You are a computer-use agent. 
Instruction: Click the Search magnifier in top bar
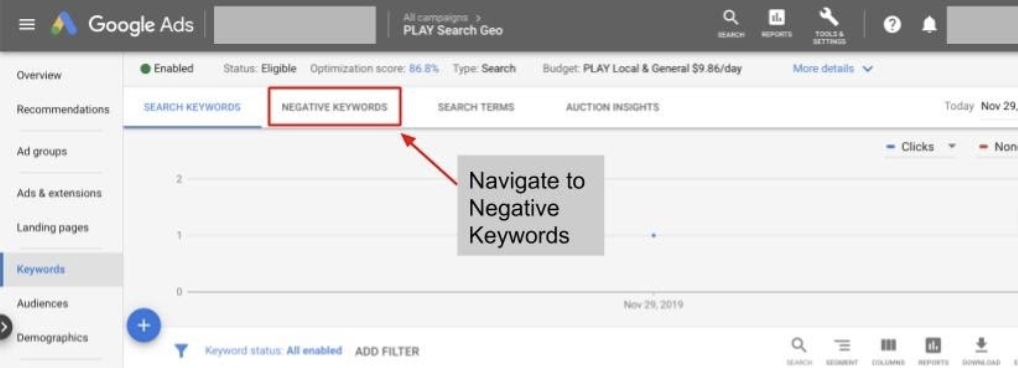pyautogui.click(x=731, y=23)
